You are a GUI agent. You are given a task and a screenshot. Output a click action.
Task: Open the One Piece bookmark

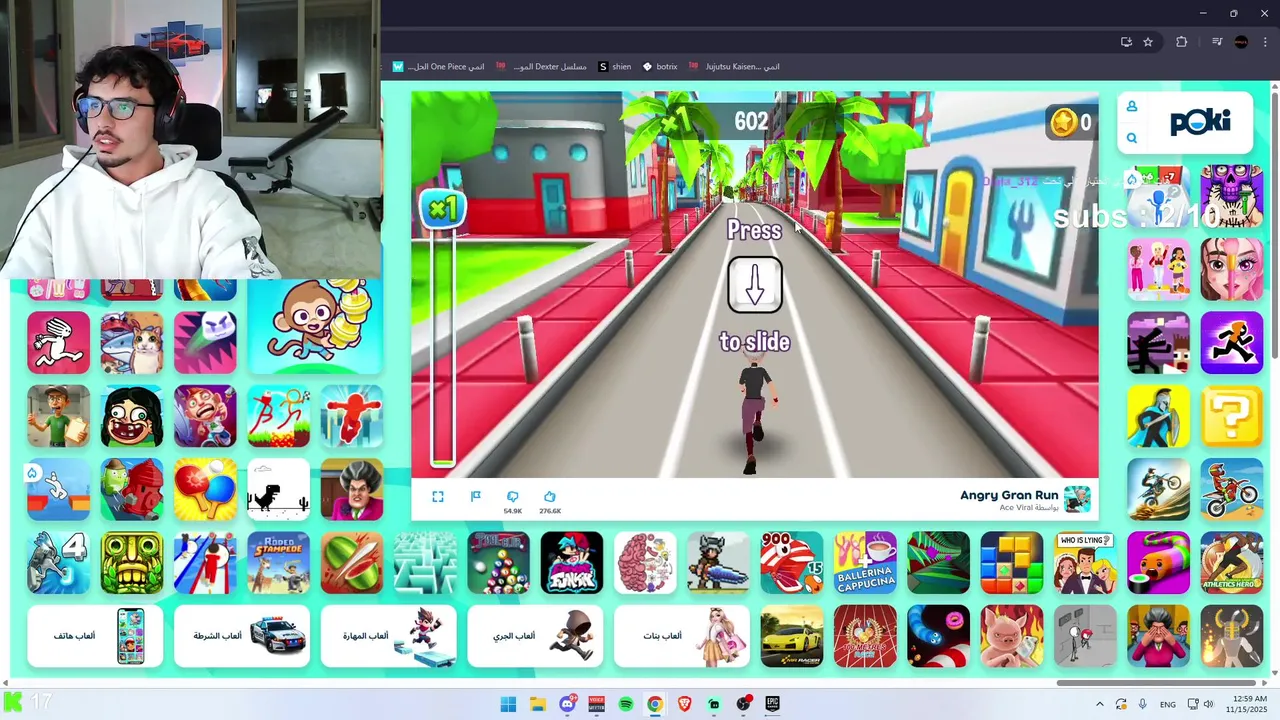[439, 67]
